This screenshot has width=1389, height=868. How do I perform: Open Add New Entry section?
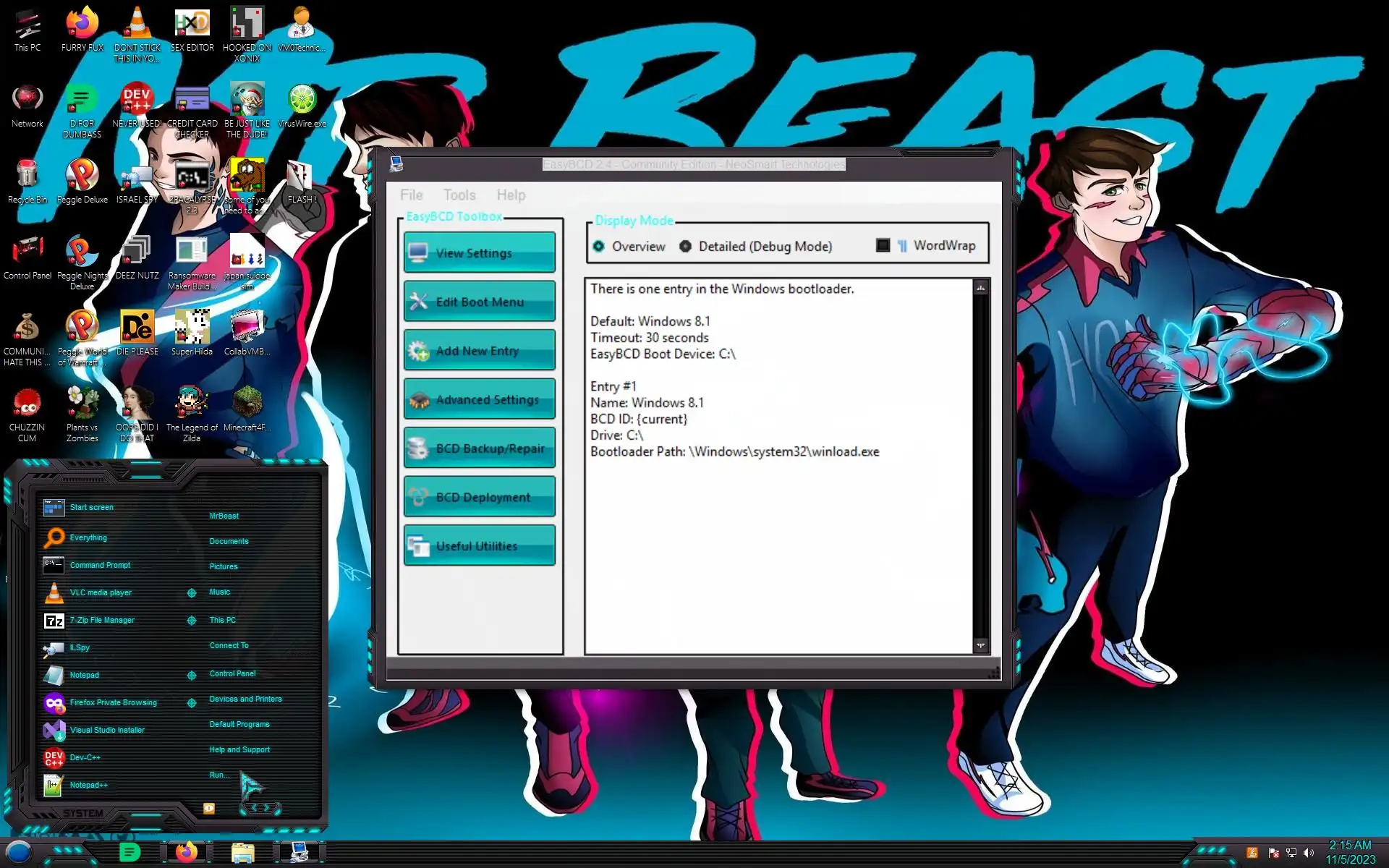click(479, 351)
